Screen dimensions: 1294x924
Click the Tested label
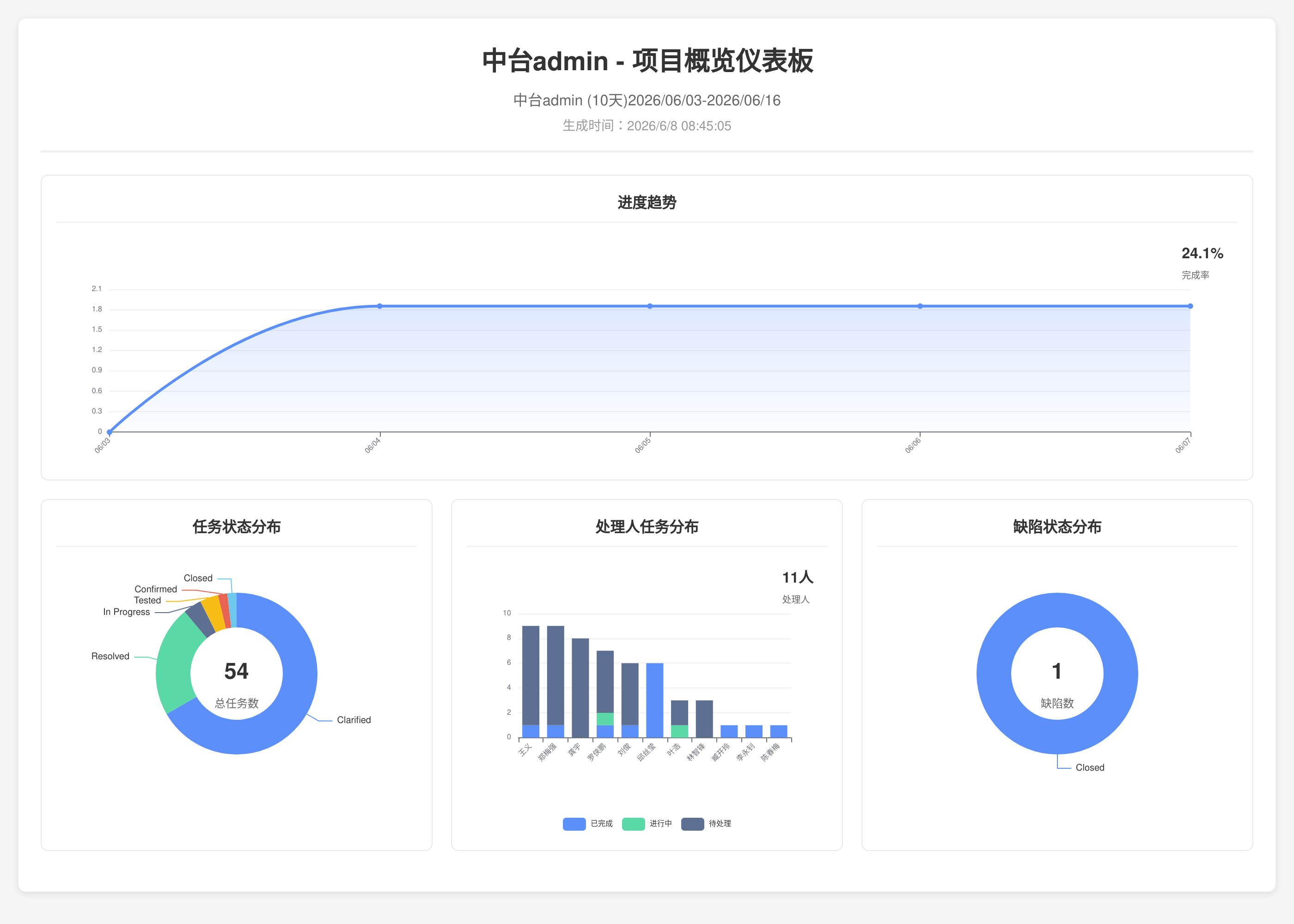[x=147, y=601]
